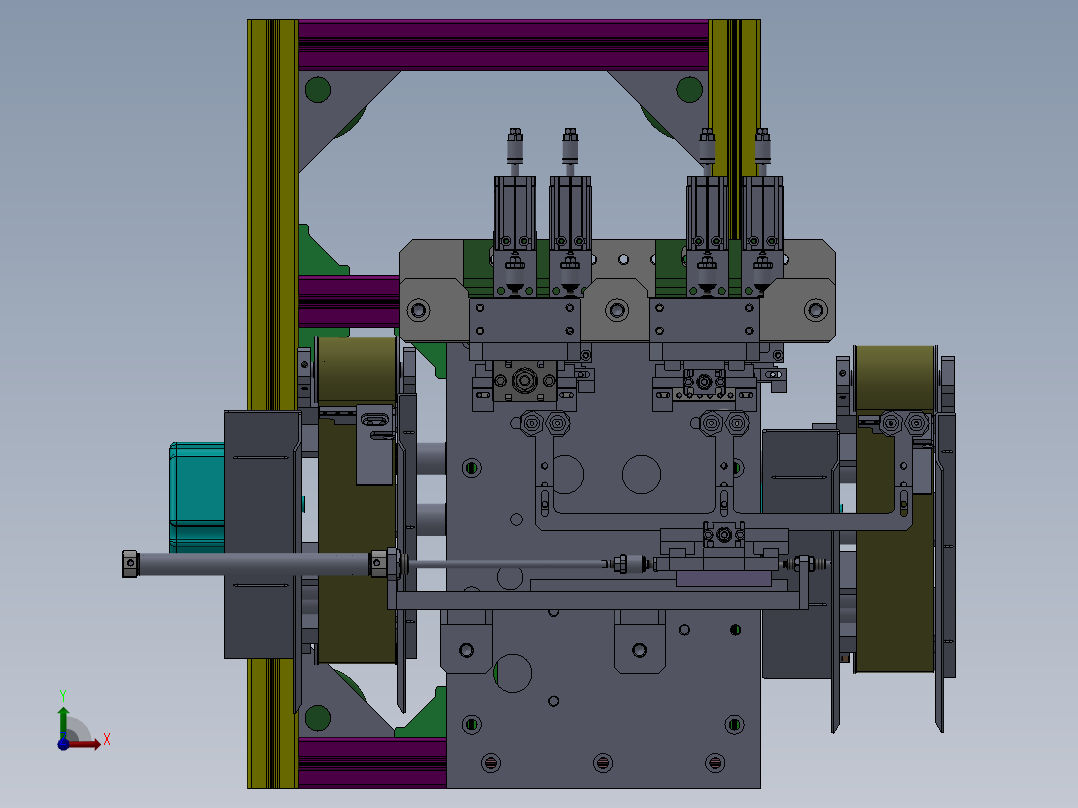Select the teal motor on the left side
The width and height of the screenshot is (1078, 808).
(x=197, y=497)
